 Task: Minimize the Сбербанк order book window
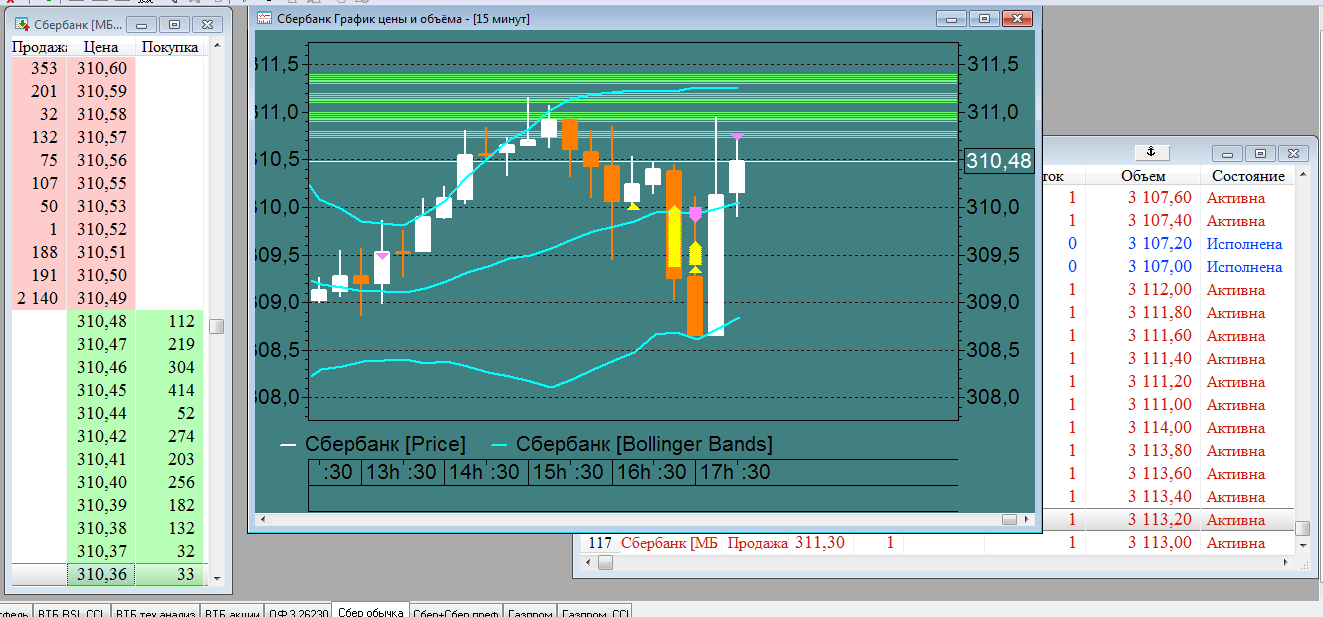[143, 23]
